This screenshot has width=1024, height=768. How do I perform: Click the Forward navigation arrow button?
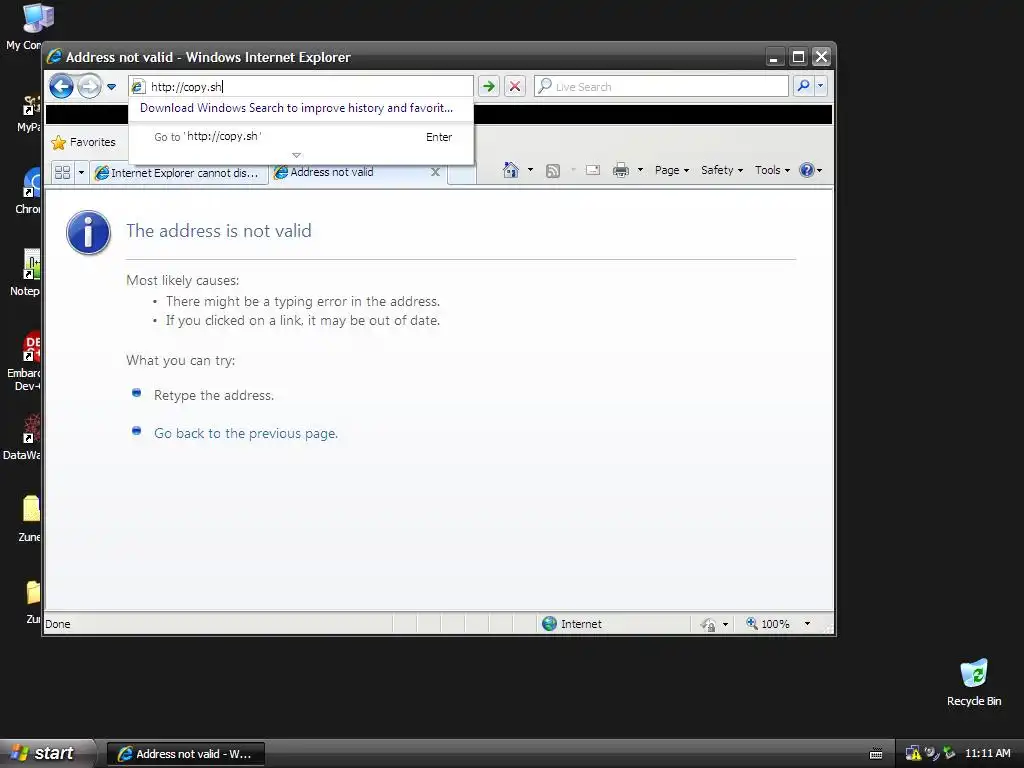point(89,86)
